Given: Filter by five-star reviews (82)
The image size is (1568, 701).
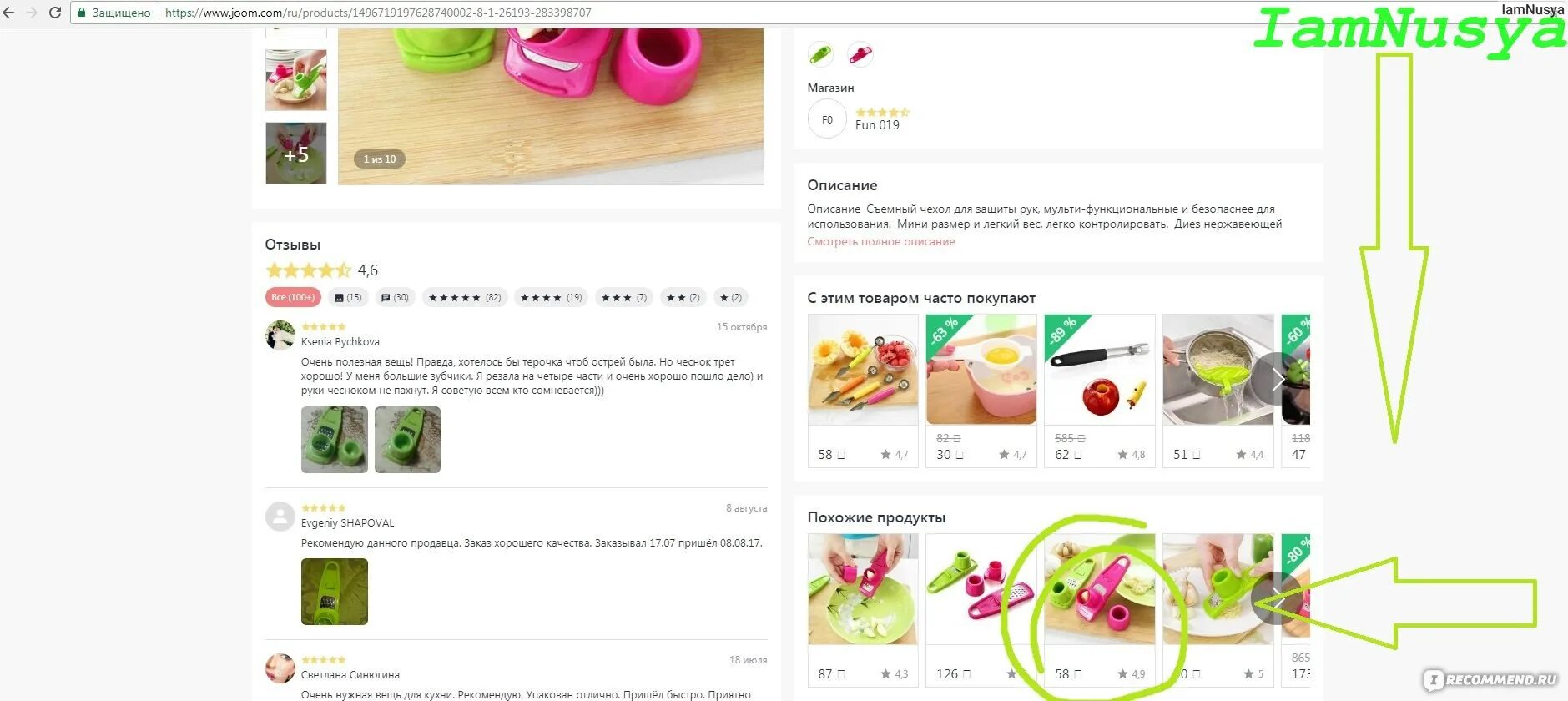Looking at the screenshot, I should (465, 297).
